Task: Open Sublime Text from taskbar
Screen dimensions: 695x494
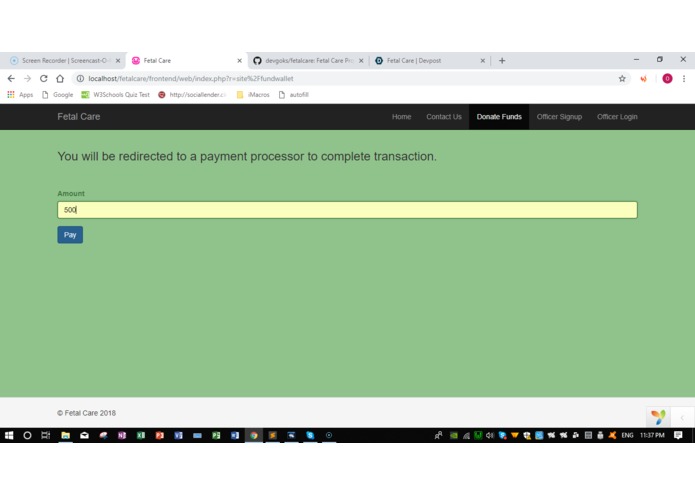Action: point(273,436)
